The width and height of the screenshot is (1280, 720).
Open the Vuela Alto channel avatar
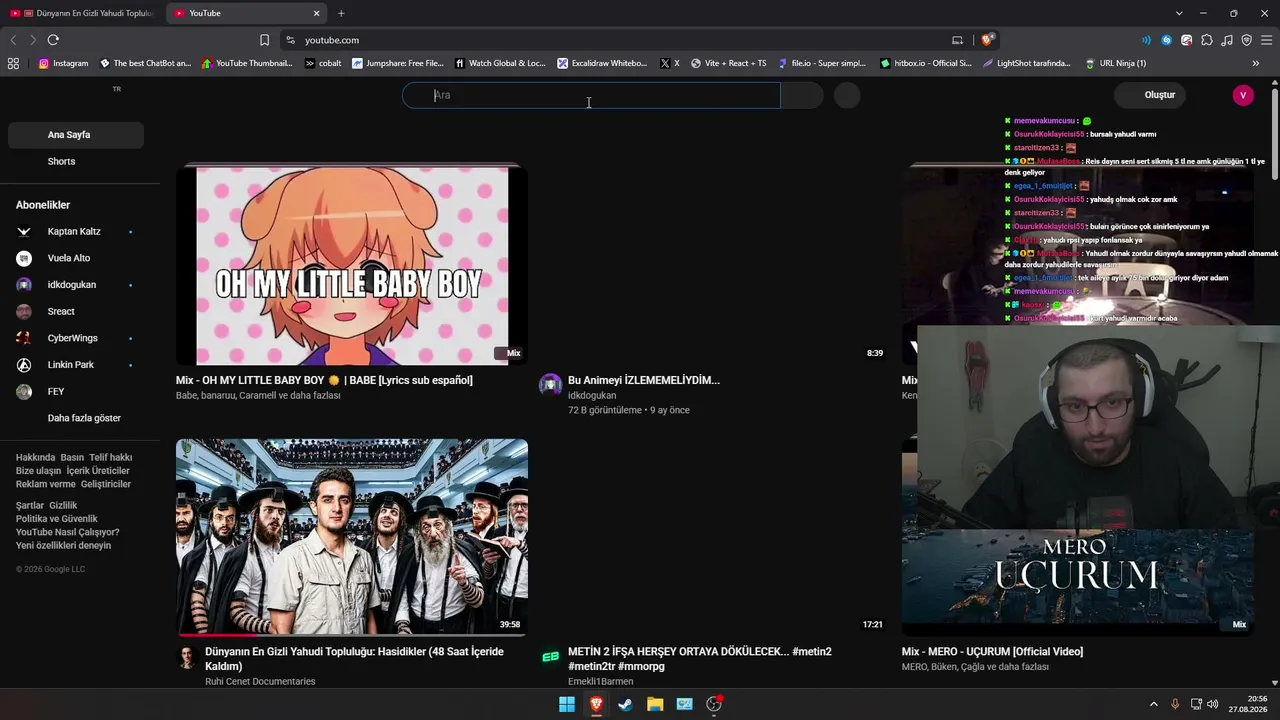[24, 258]
